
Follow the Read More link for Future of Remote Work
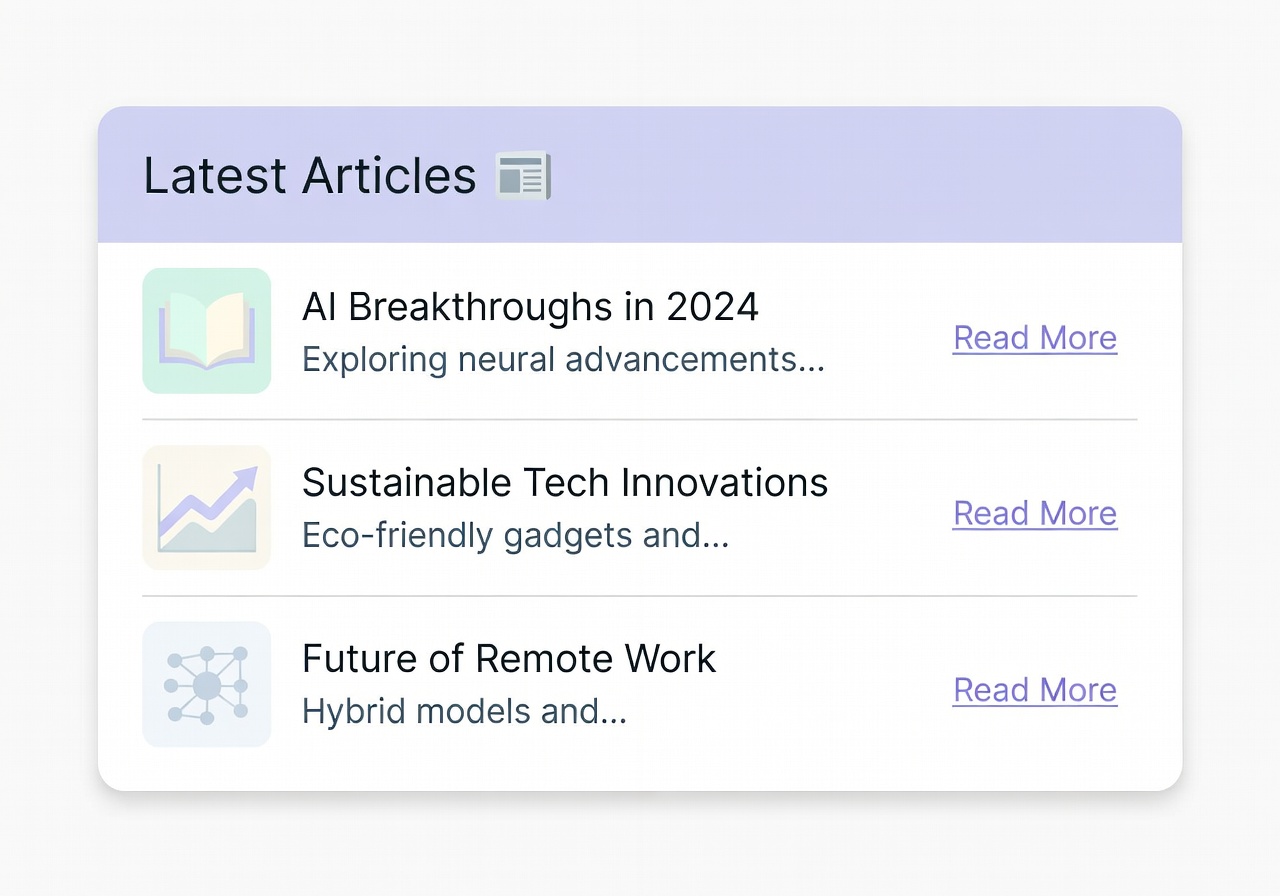(1034, 690)
